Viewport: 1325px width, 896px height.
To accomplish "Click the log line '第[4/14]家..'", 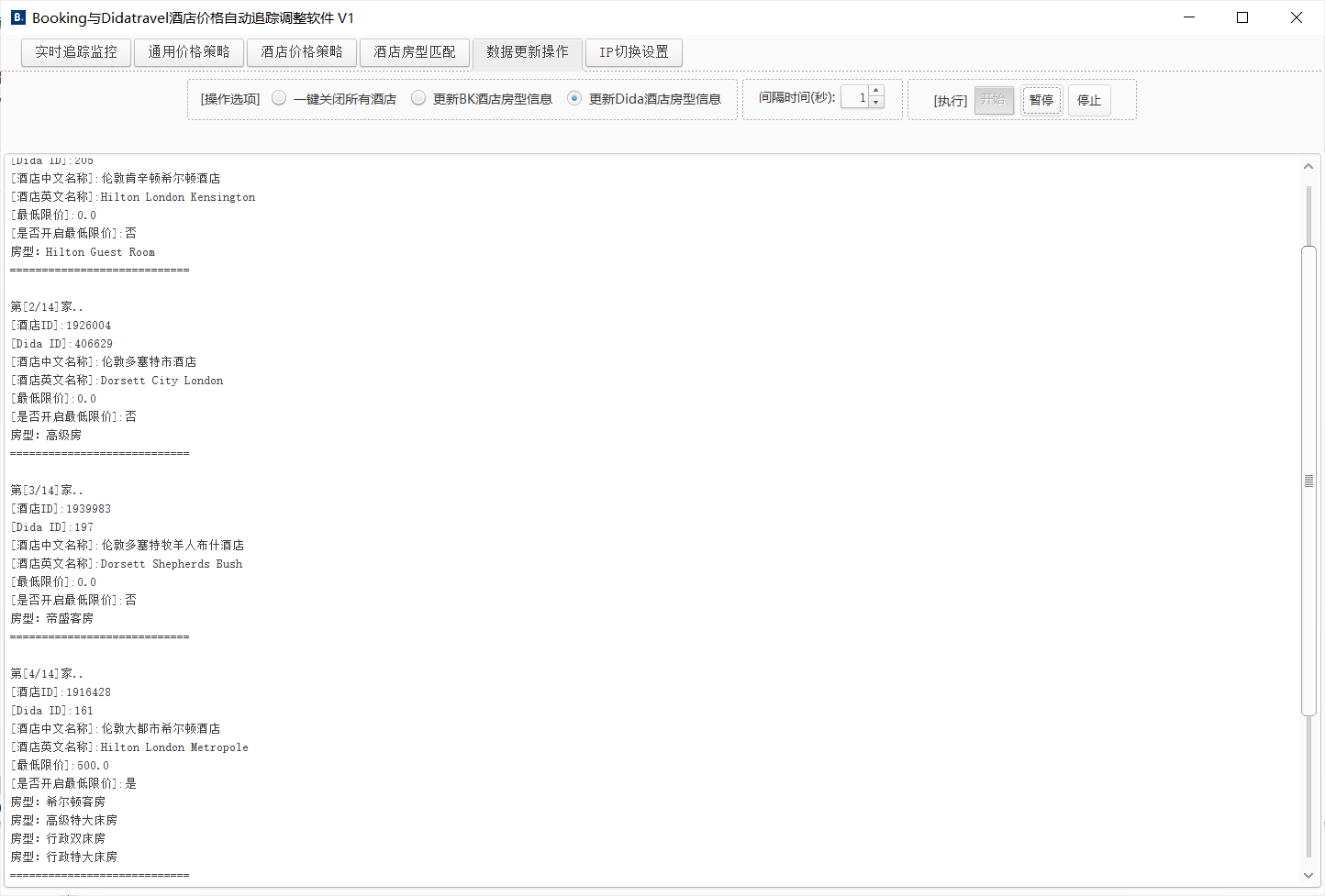I will tap(47, 674).
